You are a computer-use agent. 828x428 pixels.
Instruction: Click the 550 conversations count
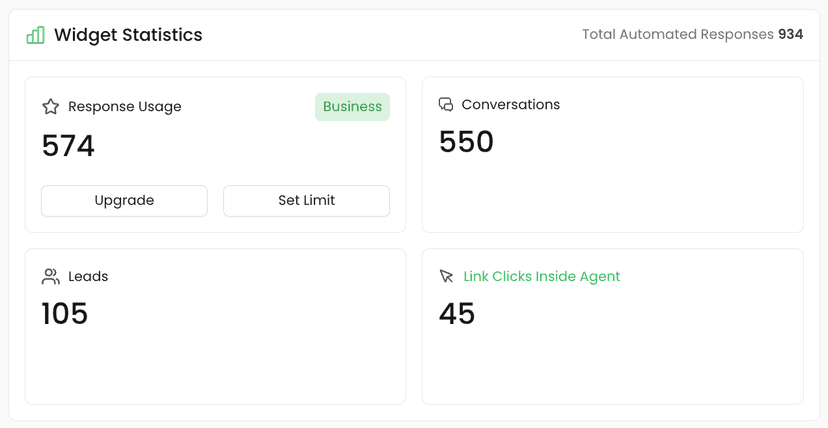pyautogui.click(x=466, y=142)
